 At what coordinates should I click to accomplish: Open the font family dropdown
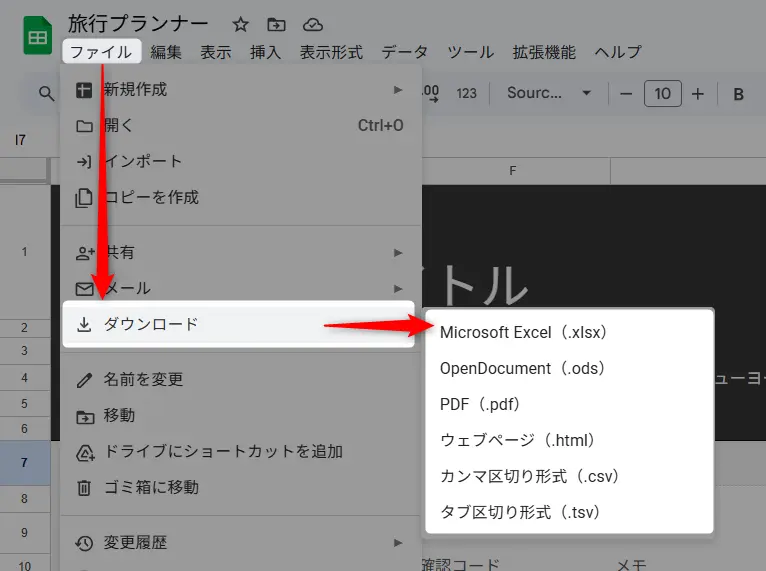(549, 94)
